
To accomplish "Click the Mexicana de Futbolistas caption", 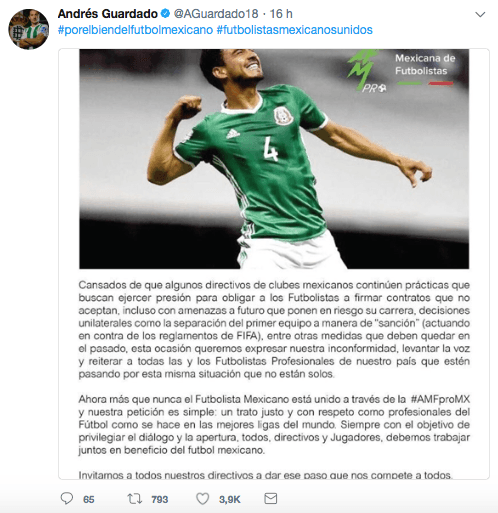I will [x=425, y=65].
